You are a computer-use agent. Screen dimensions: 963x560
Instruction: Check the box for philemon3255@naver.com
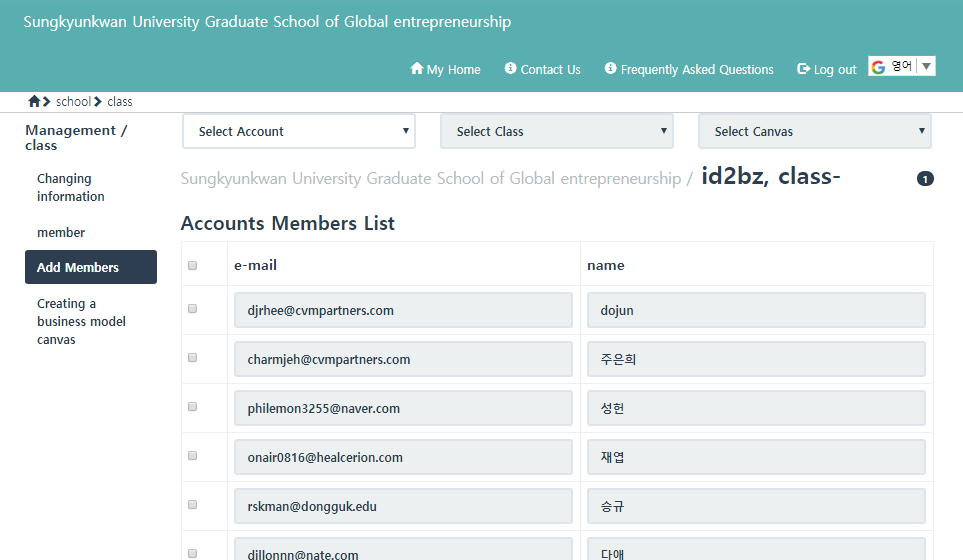click(x=192, y=406)
